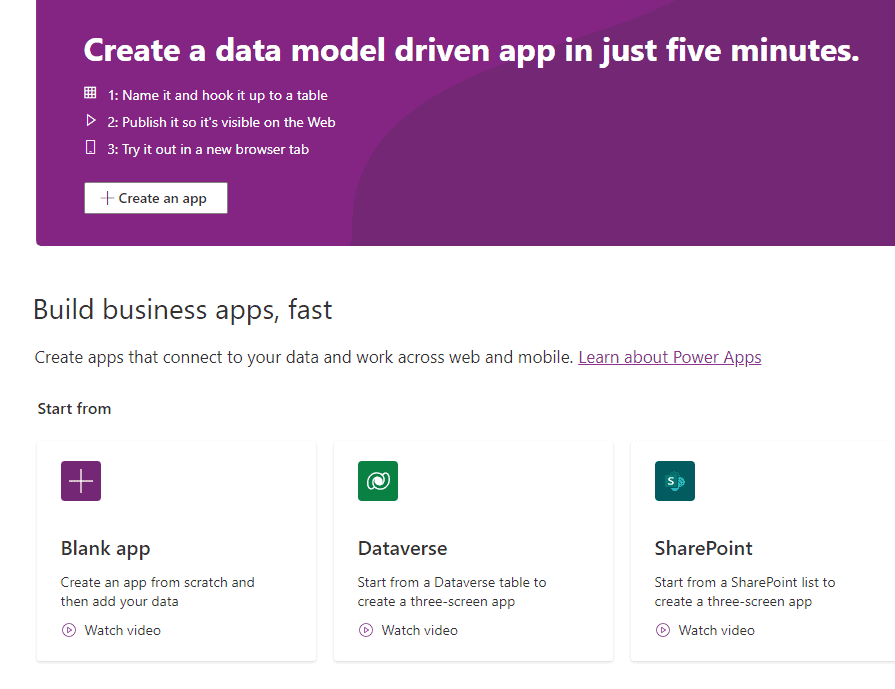Click the plus icon inside Create an app

[x=107, y=198]
